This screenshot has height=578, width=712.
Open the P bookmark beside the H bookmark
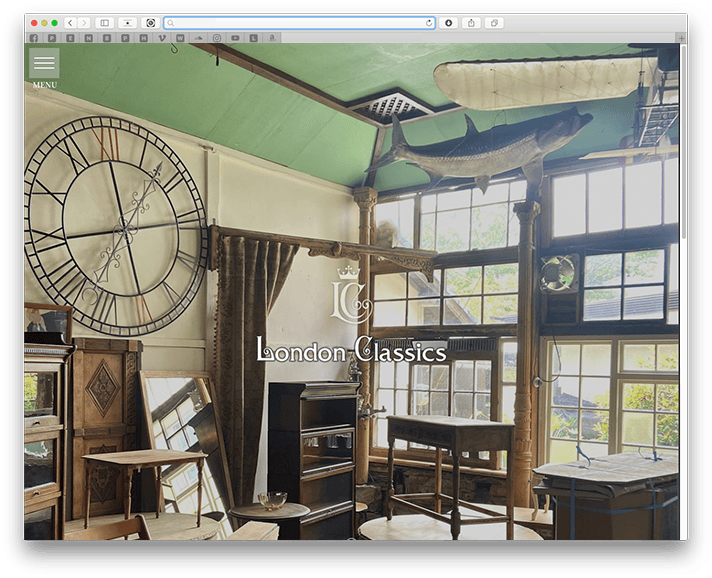125,38
